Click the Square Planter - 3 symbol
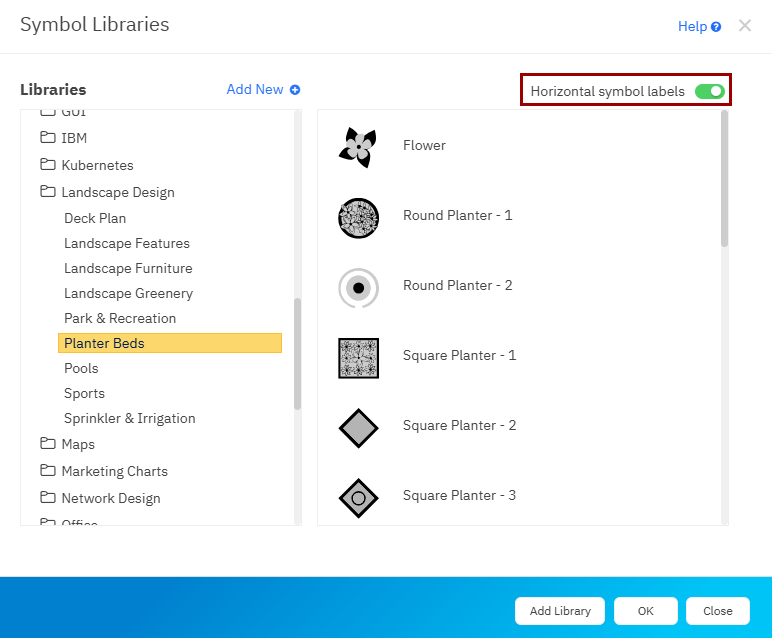772x638 pixels. (x=358, y=497)
